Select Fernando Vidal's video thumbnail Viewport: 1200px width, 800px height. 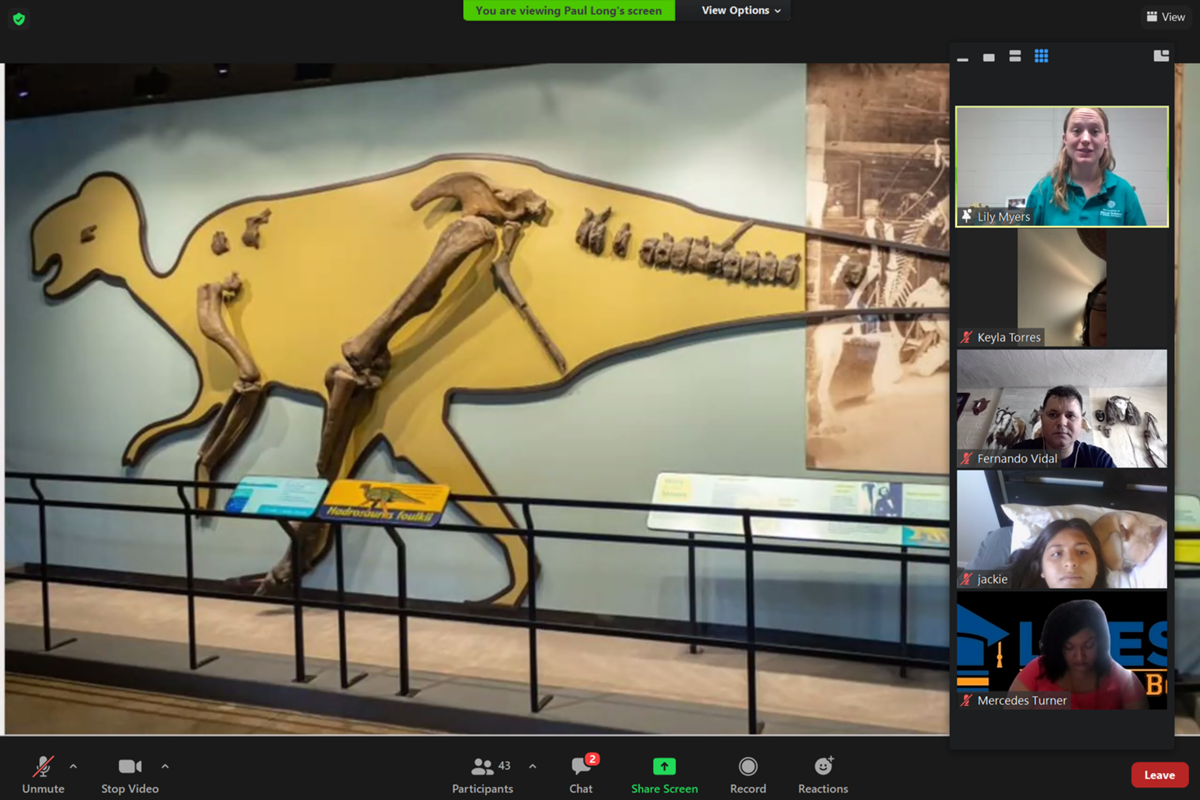click(x=1062, y=409)
